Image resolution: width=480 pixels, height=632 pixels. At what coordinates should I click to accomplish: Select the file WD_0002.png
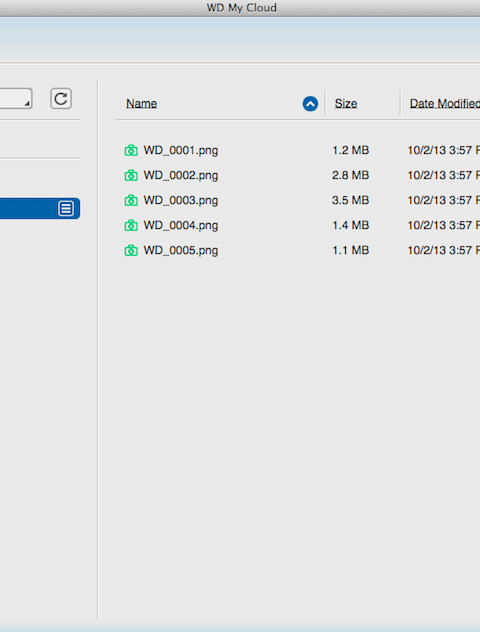[181, 175]
